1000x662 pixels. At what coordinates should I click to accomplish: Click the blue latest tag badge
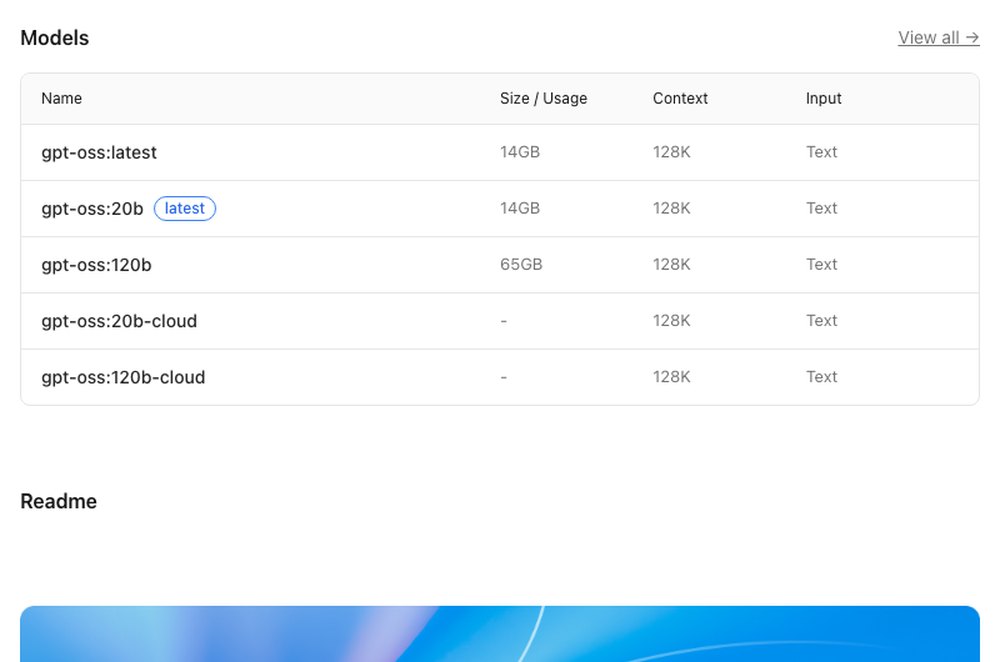click(x=185, y=209)
